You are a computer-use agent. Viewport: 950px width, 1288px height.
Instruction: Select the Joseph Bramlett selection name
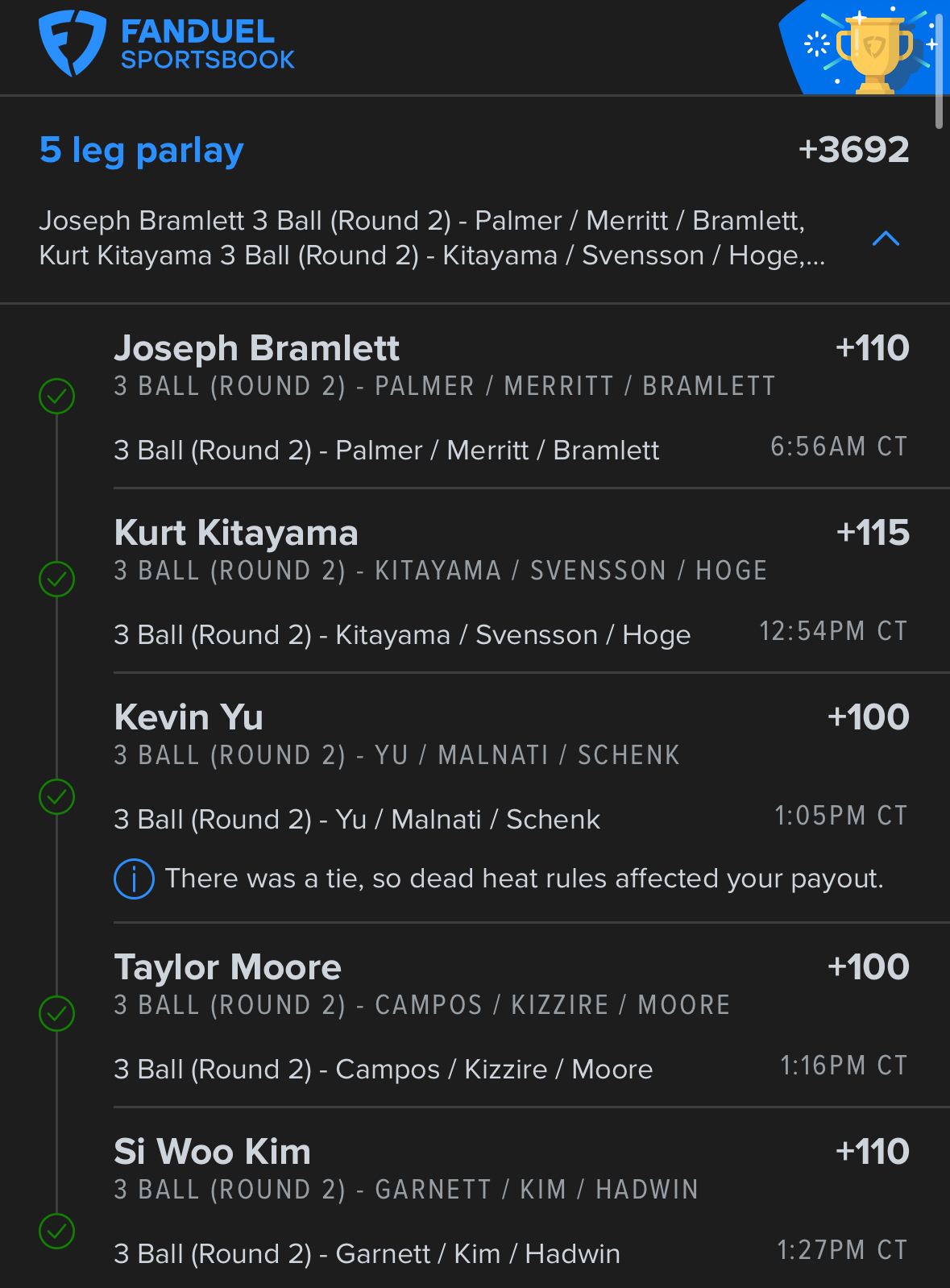coord(256,348)
